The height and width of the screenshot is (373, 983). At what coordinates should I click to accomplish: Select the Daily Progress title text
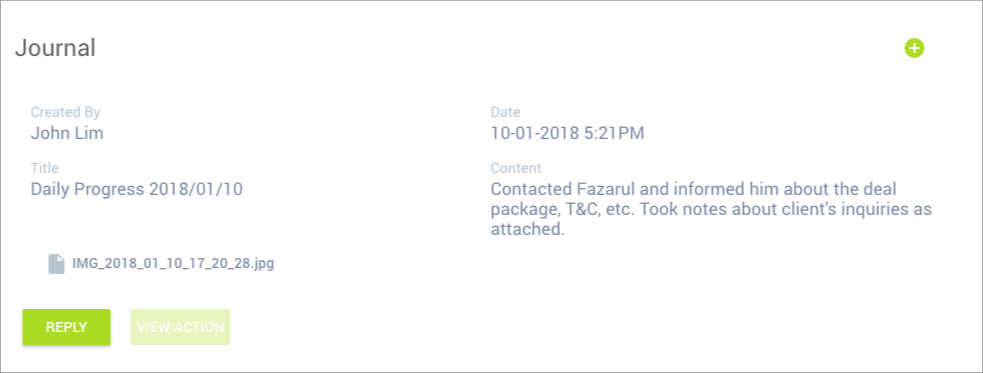click(88, 189)
